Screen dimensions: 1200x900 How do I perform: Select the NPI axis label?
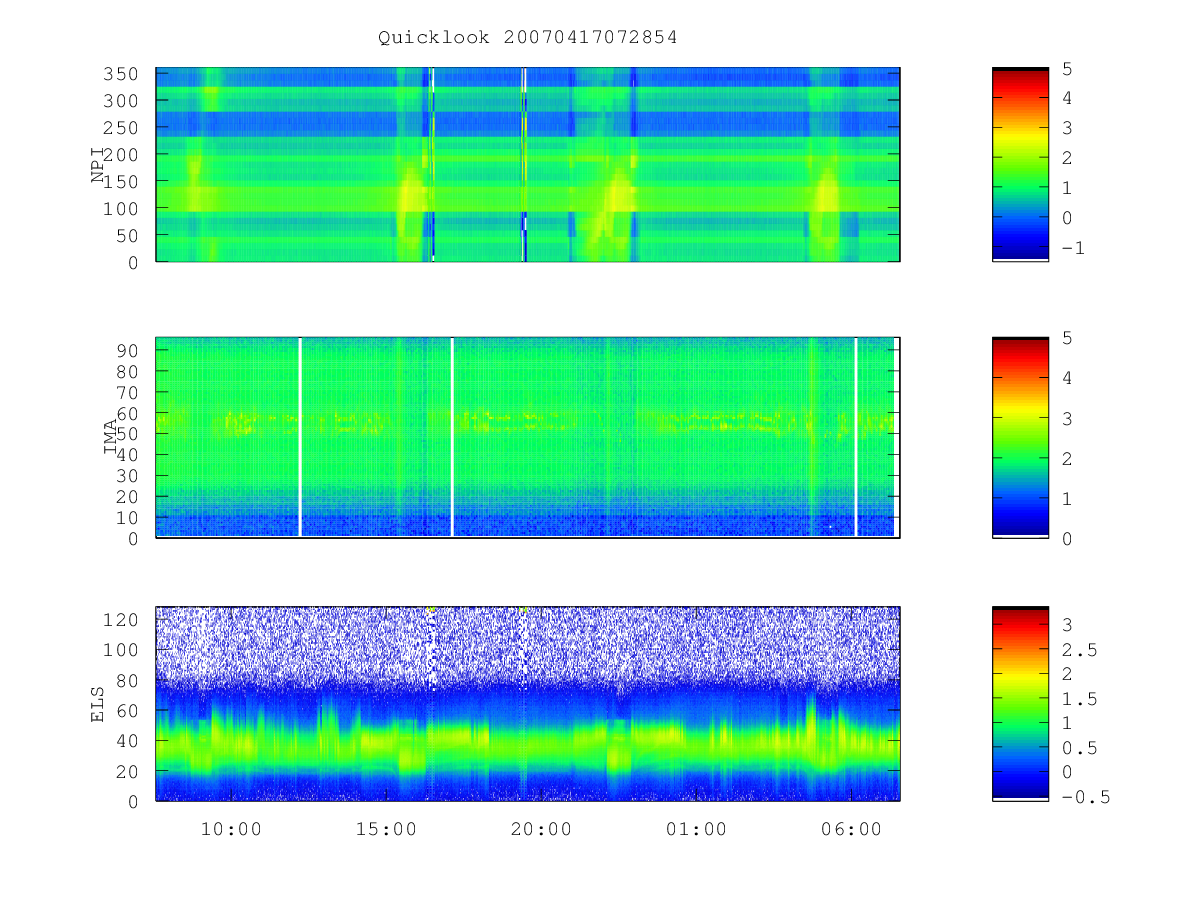tap(98, 165)
